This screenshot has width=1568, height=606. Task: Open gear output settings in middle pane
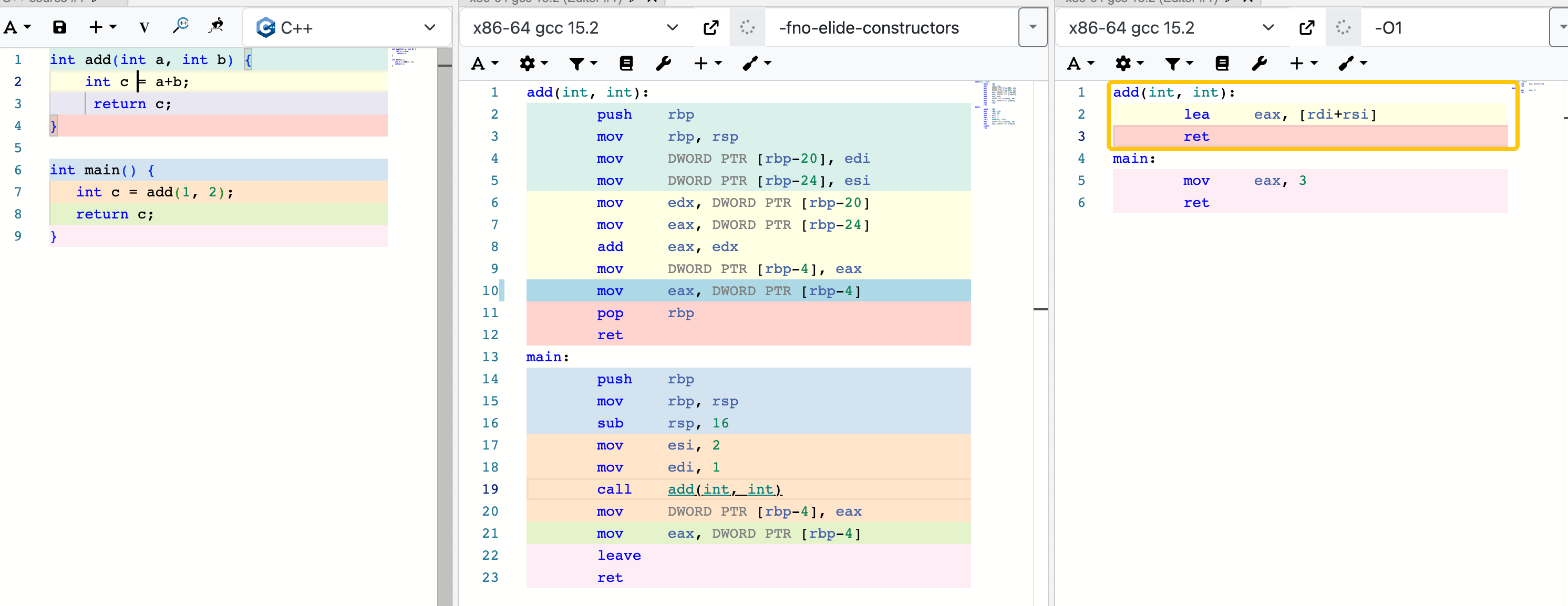point(533,63)
